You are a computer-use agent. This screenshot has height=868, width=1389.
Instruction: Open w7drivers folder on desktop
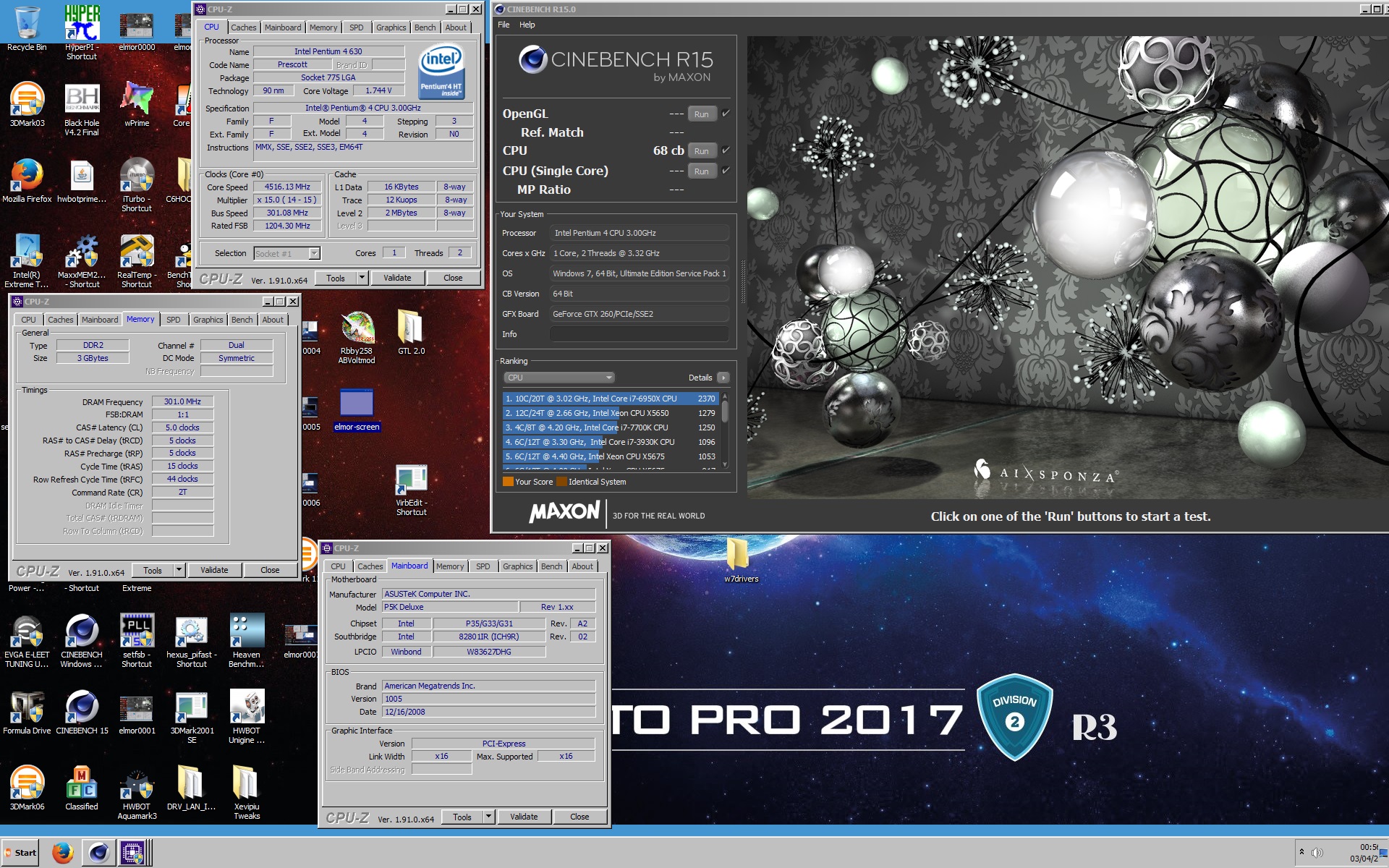click(741, 560)
